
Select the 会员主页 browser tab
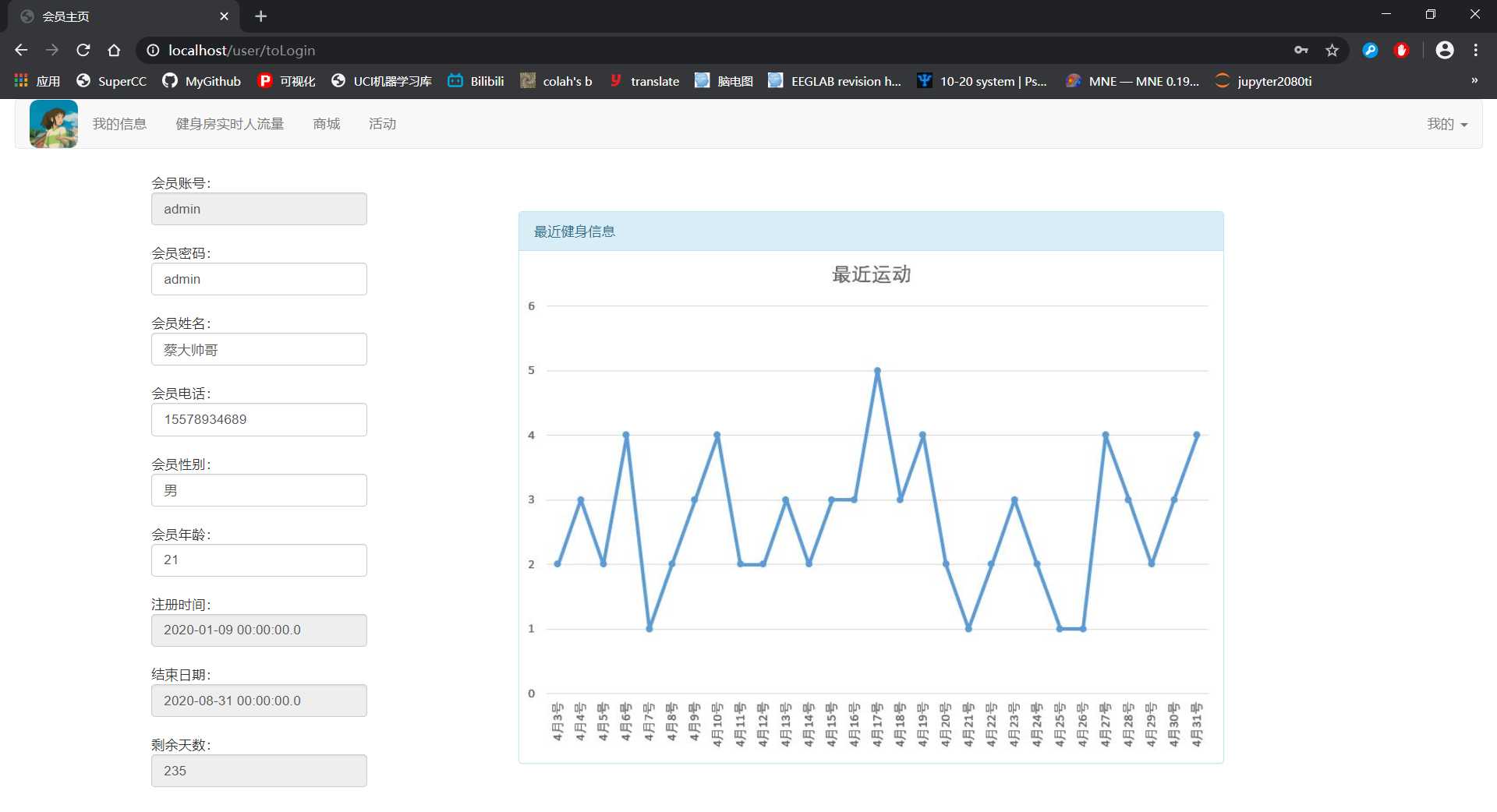[124, 16]
